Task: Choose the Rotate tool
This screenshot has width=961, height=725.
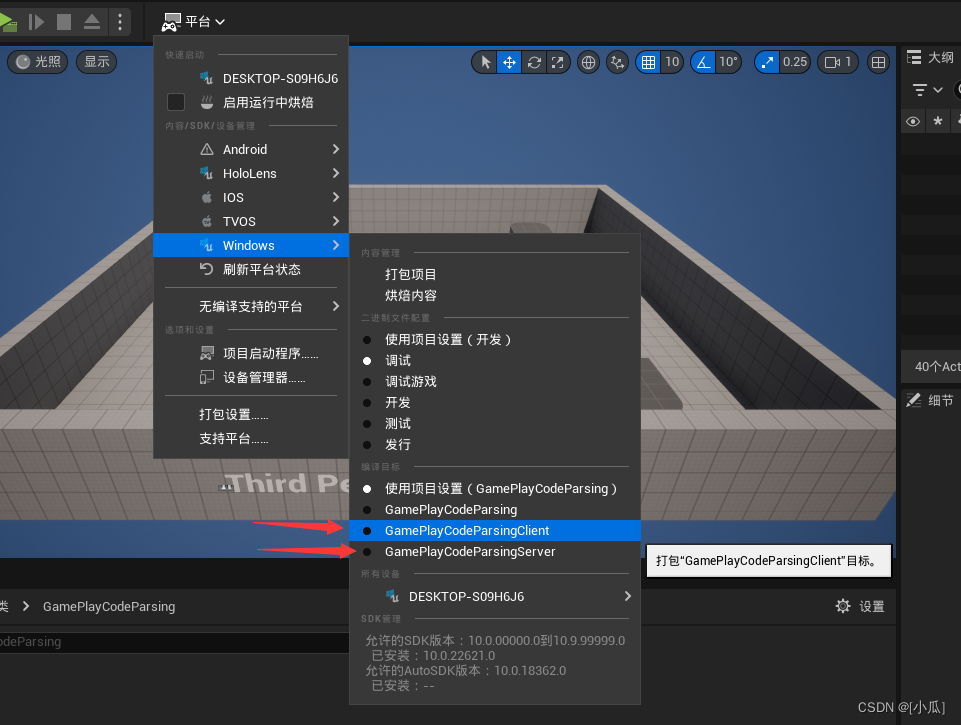Action: tap(534, 62)
